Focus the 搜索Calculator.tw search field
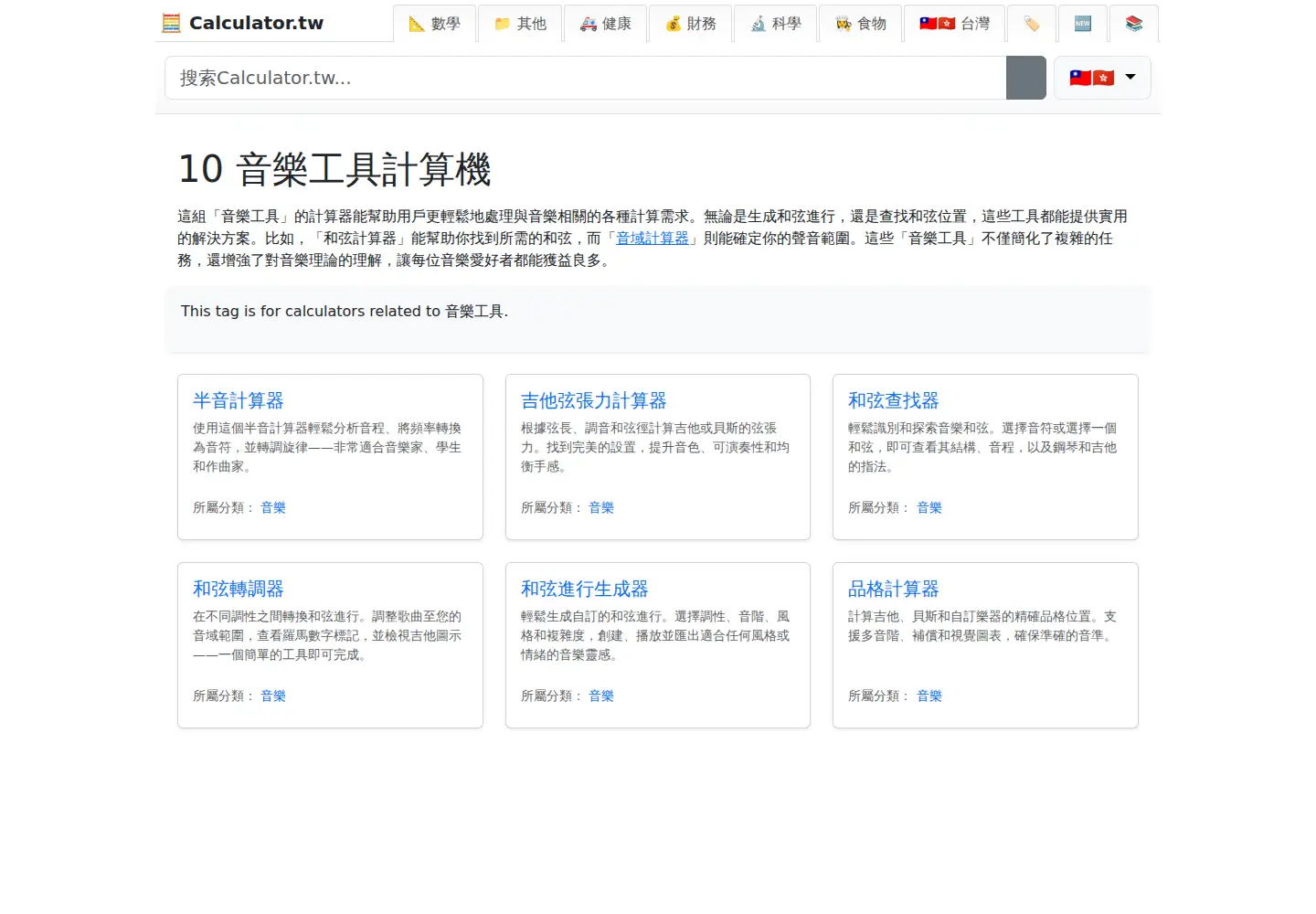The height and width of the screenshot is (914, 1316). point(585,78)
